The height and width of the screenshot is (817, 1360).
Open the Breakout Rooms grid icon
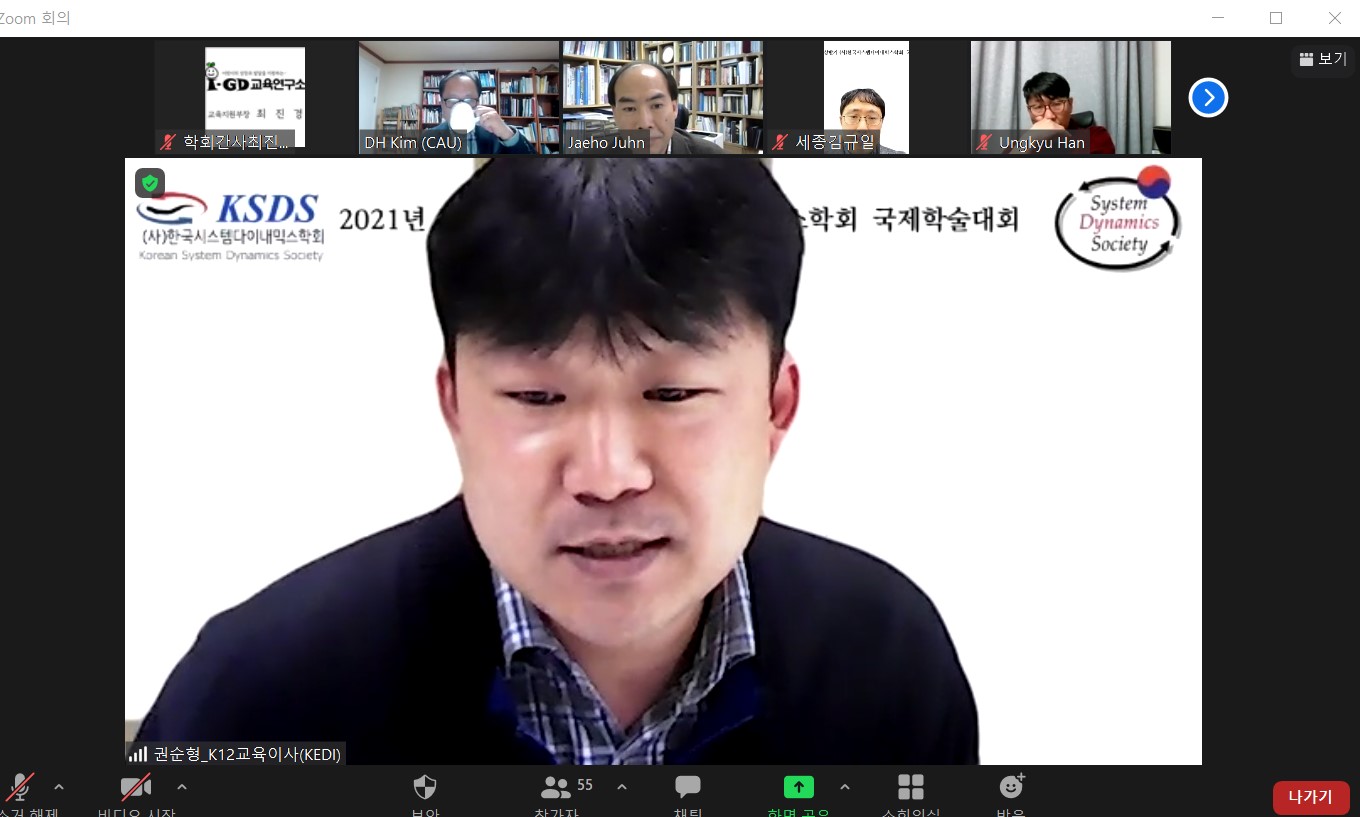pos(910,788)
